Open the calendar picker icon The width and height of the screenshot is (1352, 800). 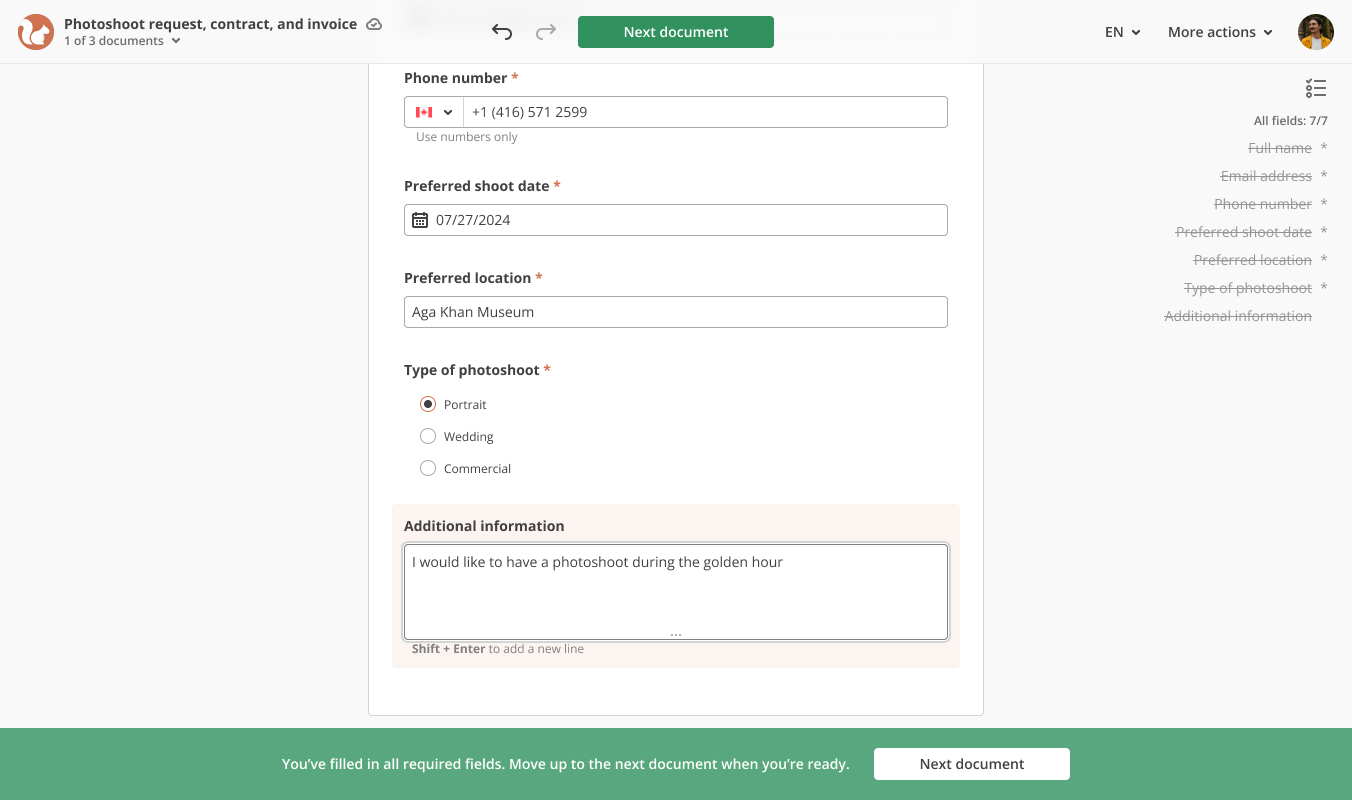420,220
